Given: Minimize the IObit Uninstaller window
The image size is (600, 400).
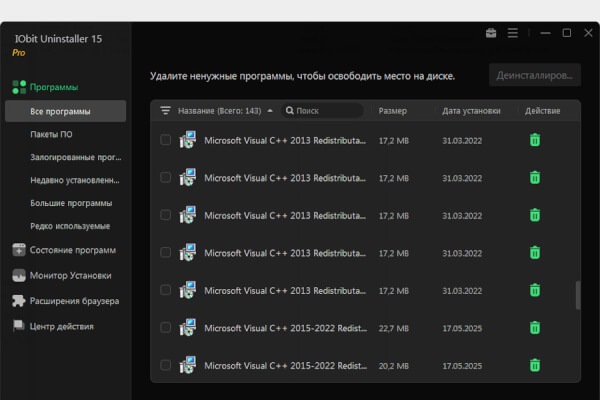Looking at the screenshot, I should [545, 33].
